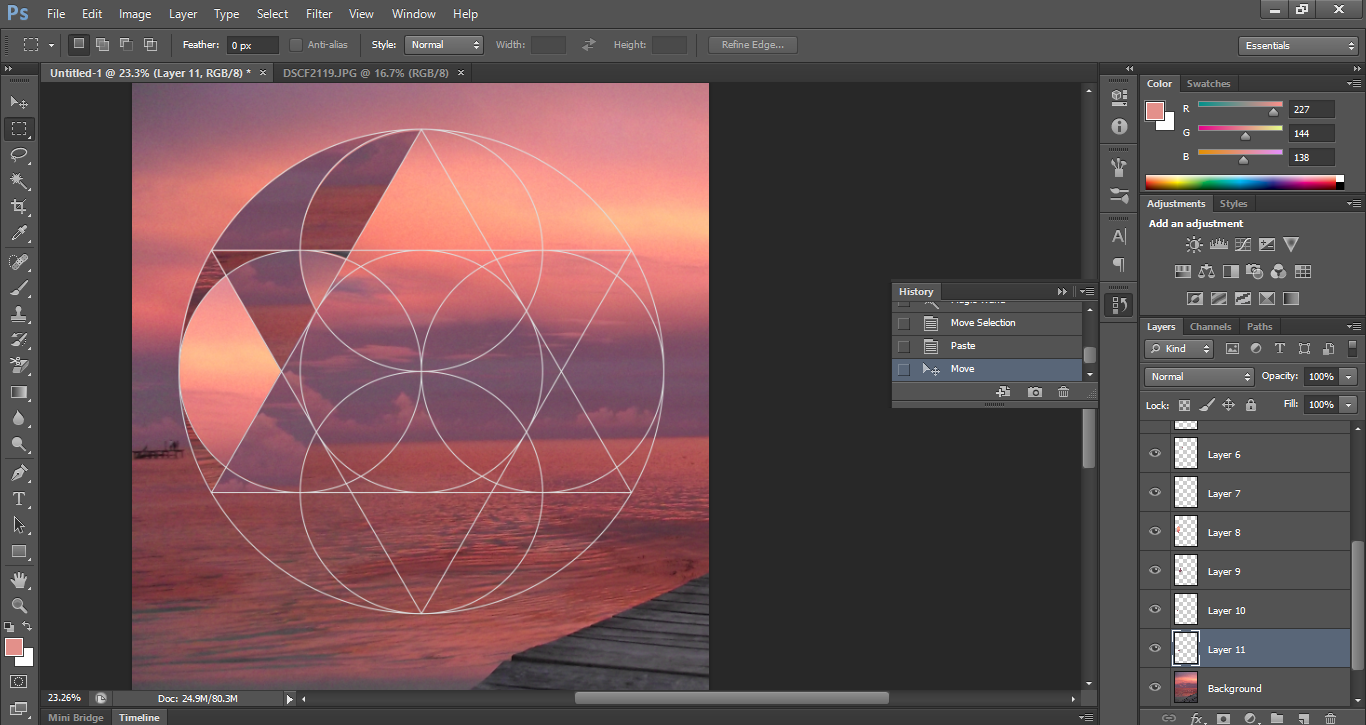Open the Filter menu
The image size is (1366, 725).
click(319, 14)
